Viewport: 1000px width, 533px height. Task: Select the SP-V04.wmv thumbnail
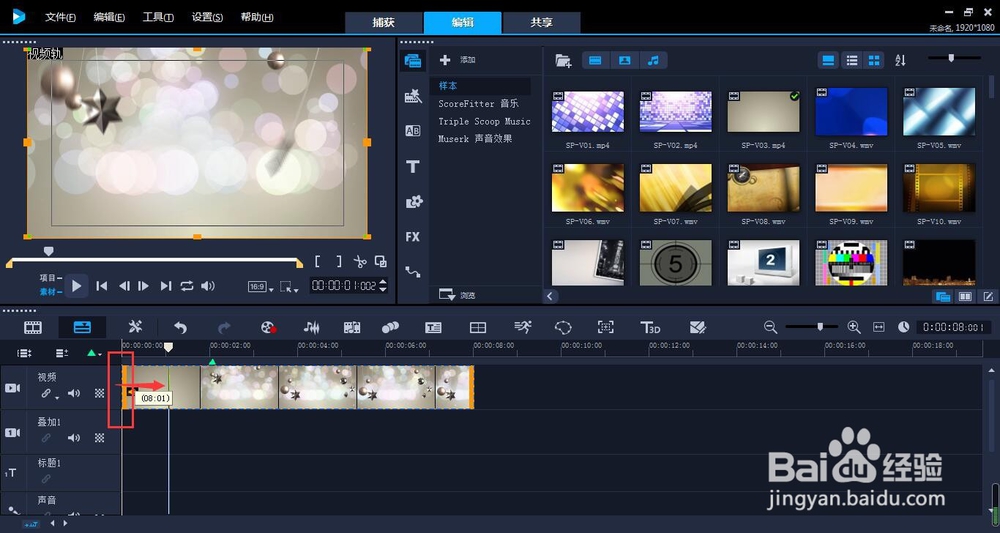coord(851,112)
